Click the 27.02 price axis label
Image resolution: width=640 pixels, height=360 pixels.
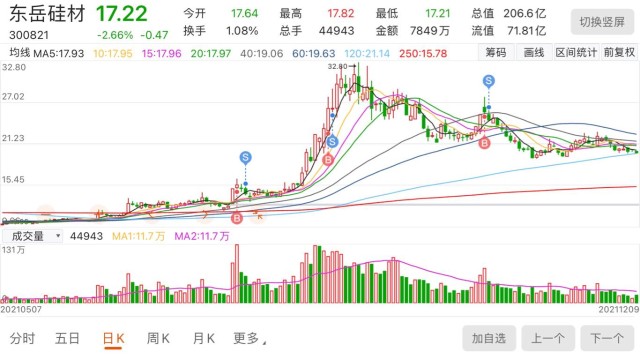point(13,97)
